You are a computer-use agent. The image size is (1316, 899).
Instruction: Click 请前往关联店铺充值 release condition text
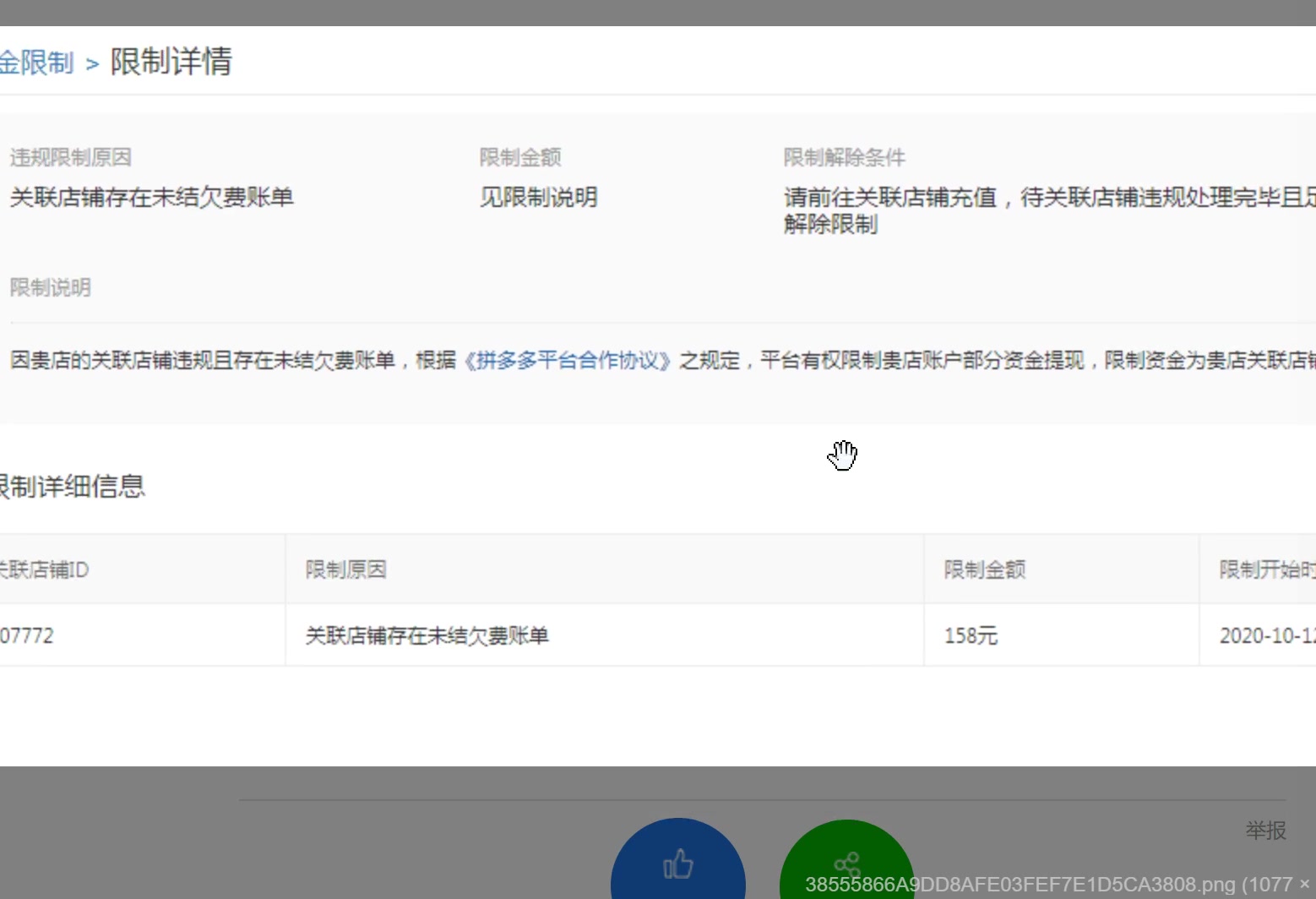[1050, 210]
